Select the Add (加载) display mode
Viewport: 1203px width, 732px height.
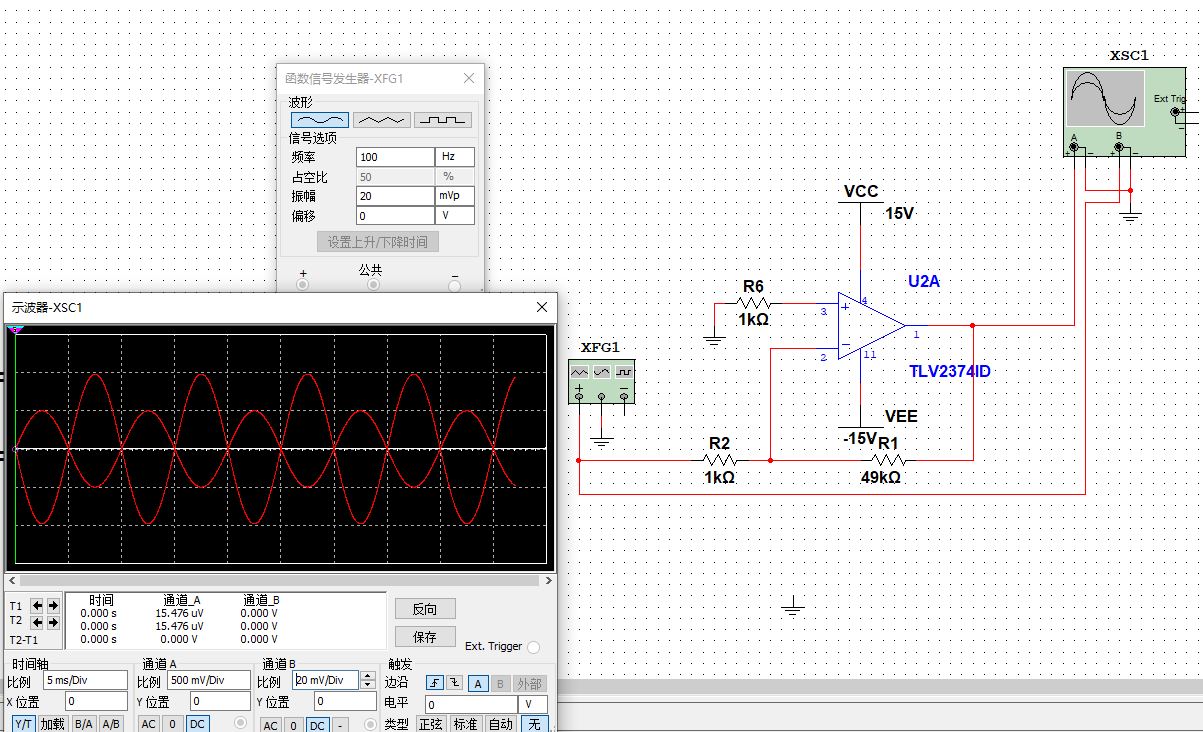52,724
